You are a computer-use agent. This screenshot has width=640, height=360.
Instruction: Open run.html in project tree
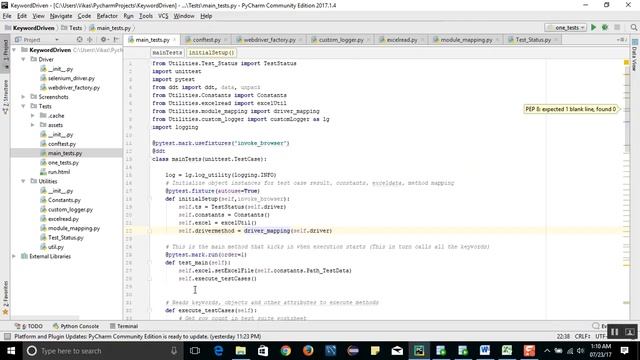59,172
